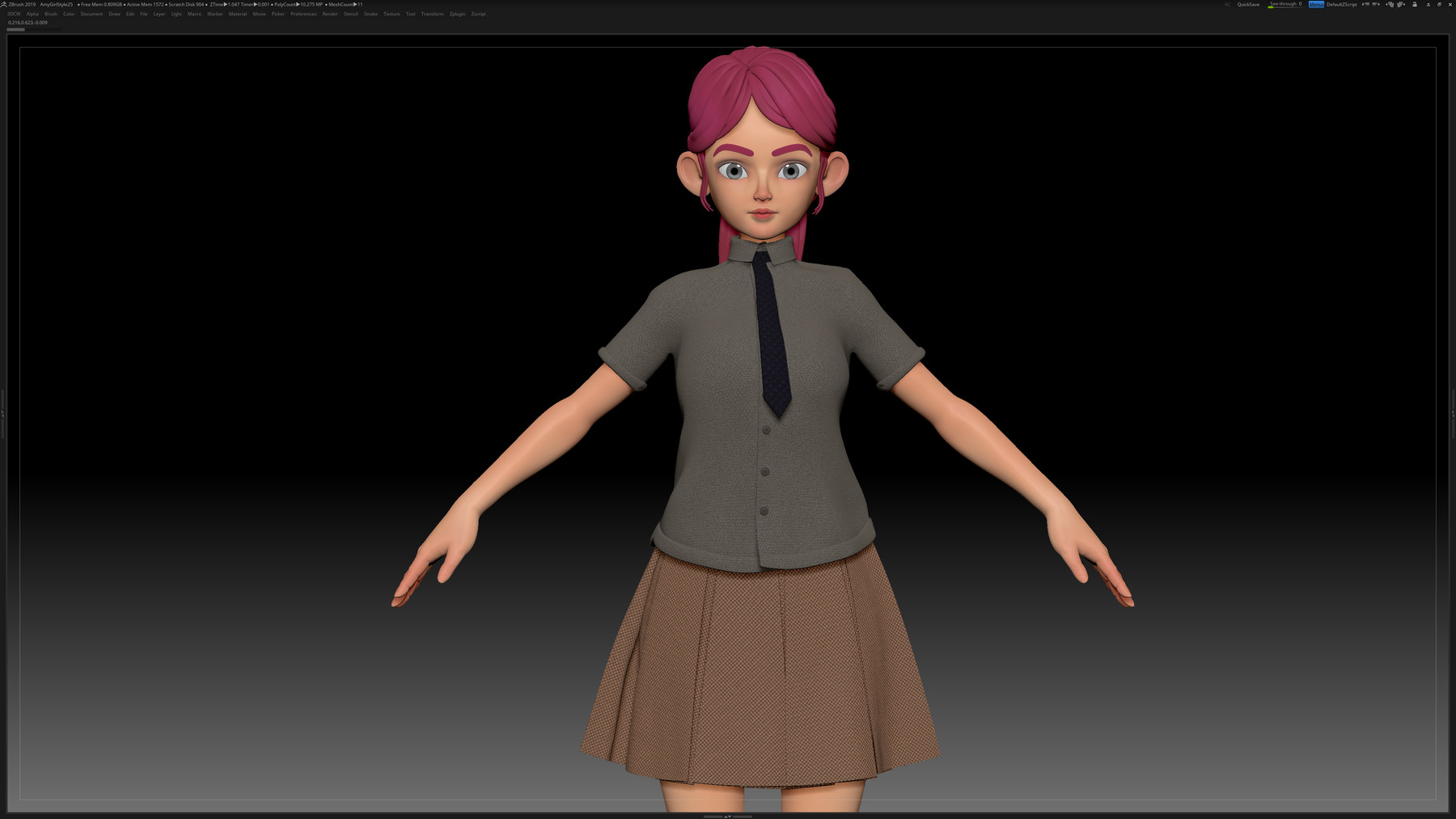This screenshot has width=1456, height=819.
Task: Click the left tray-scroll arrow icon beside DefaultZScript
Action: 1364,5
